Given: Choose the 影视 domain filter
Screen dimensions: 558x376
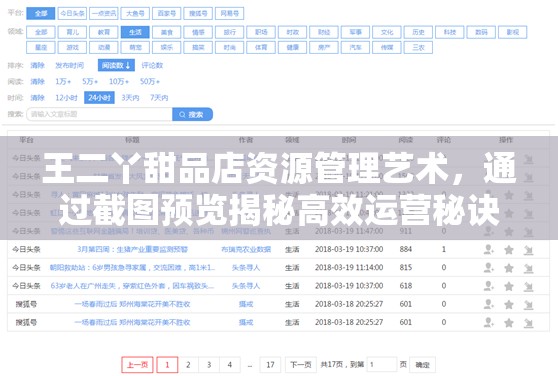Looking at the screenshot, I should pyautogui.click(x=513, y=32).
